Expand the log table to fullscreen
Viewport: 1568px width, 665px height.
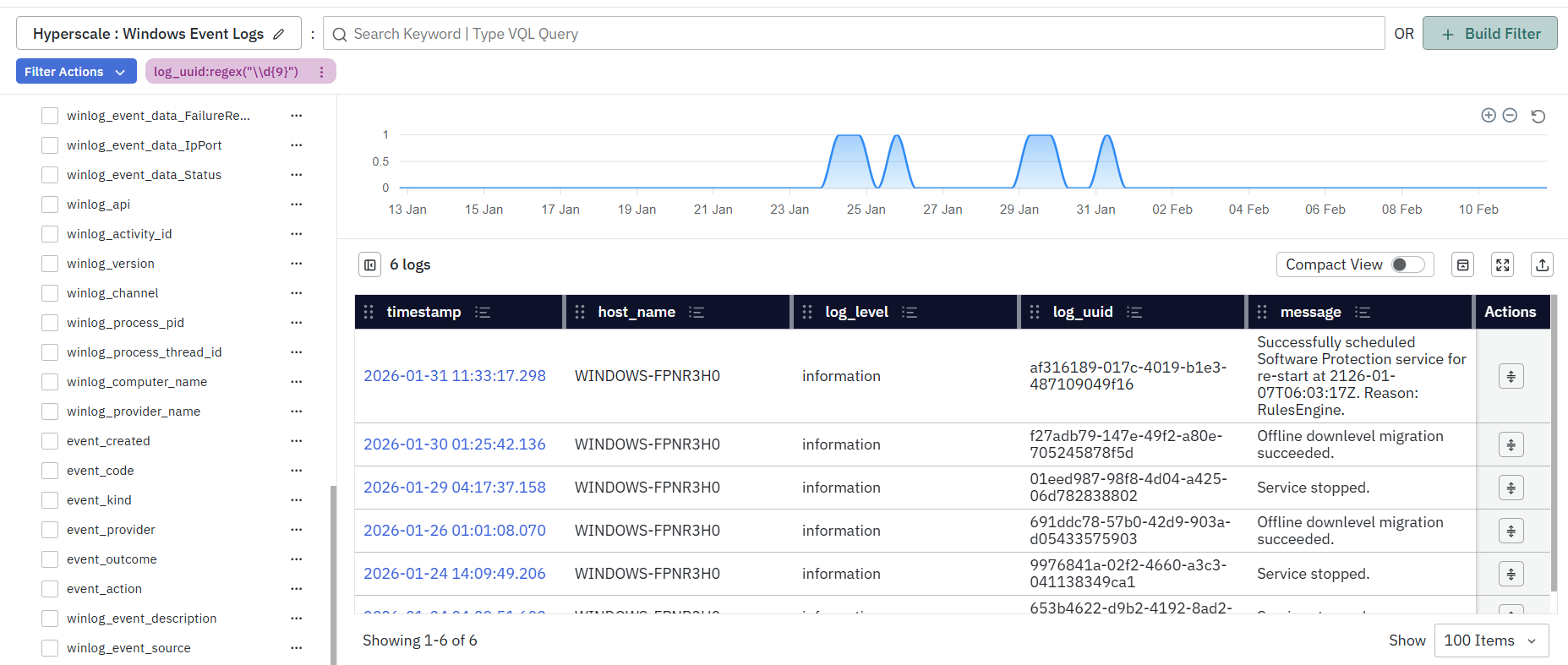pyautogui.click(x=1502, y=264)
